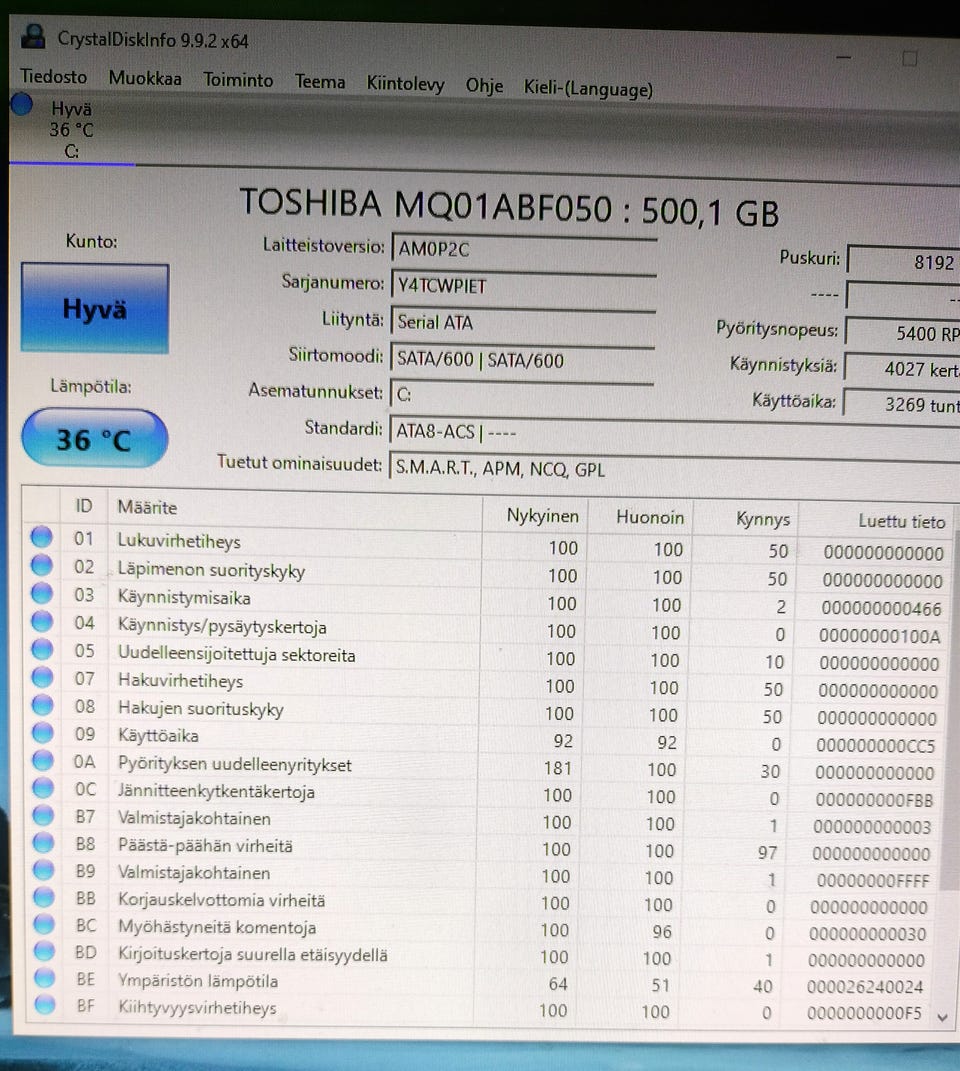Click the Luettu tieto column header
Image resolution: width=960 pixels, height=1071 pixels.
point(875,521)
